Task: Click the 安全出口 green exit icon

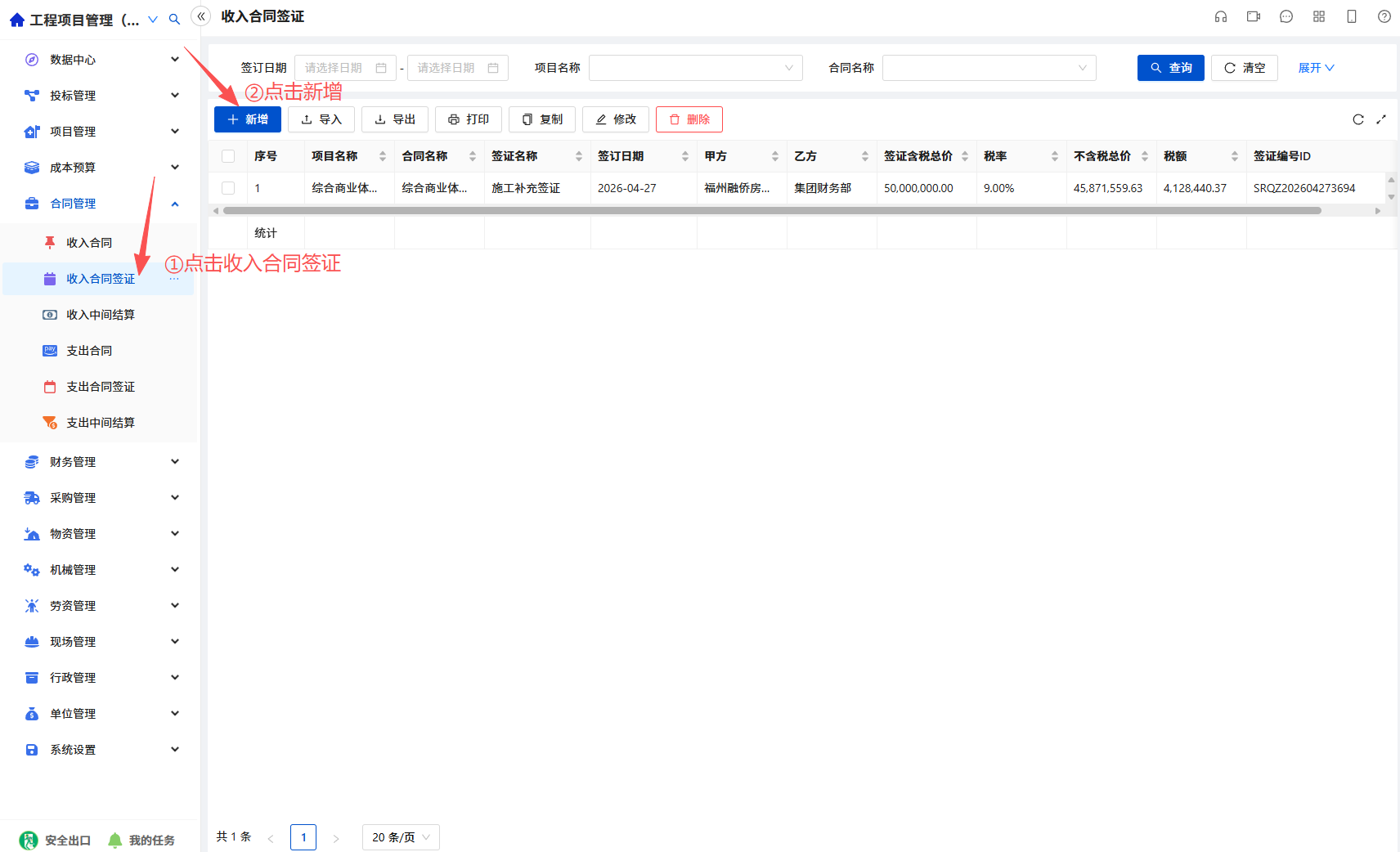Action: pyautogui.click(x=29, y=841)
